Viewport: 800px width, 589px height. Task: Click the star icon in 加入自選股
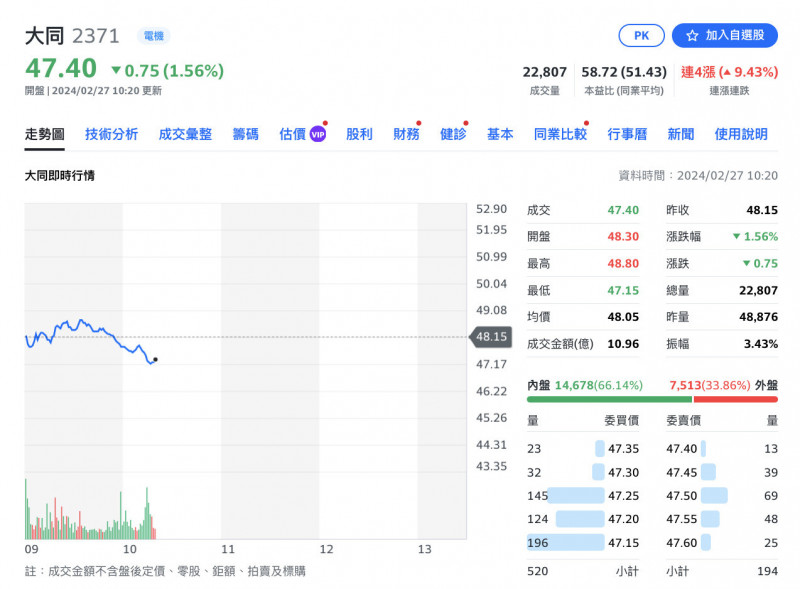tap(692, 36)
